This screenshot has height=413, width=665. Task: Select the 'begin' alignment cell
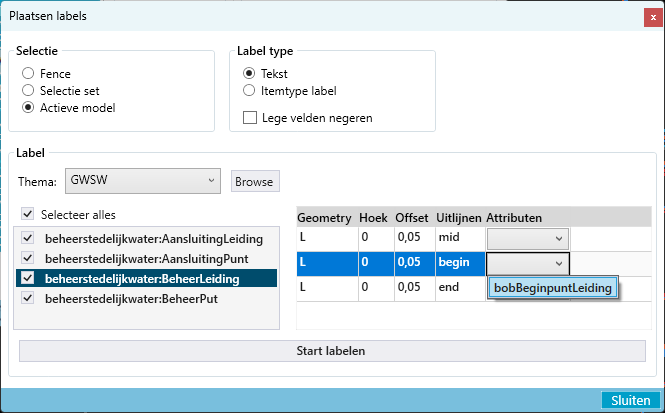point(460,264)
